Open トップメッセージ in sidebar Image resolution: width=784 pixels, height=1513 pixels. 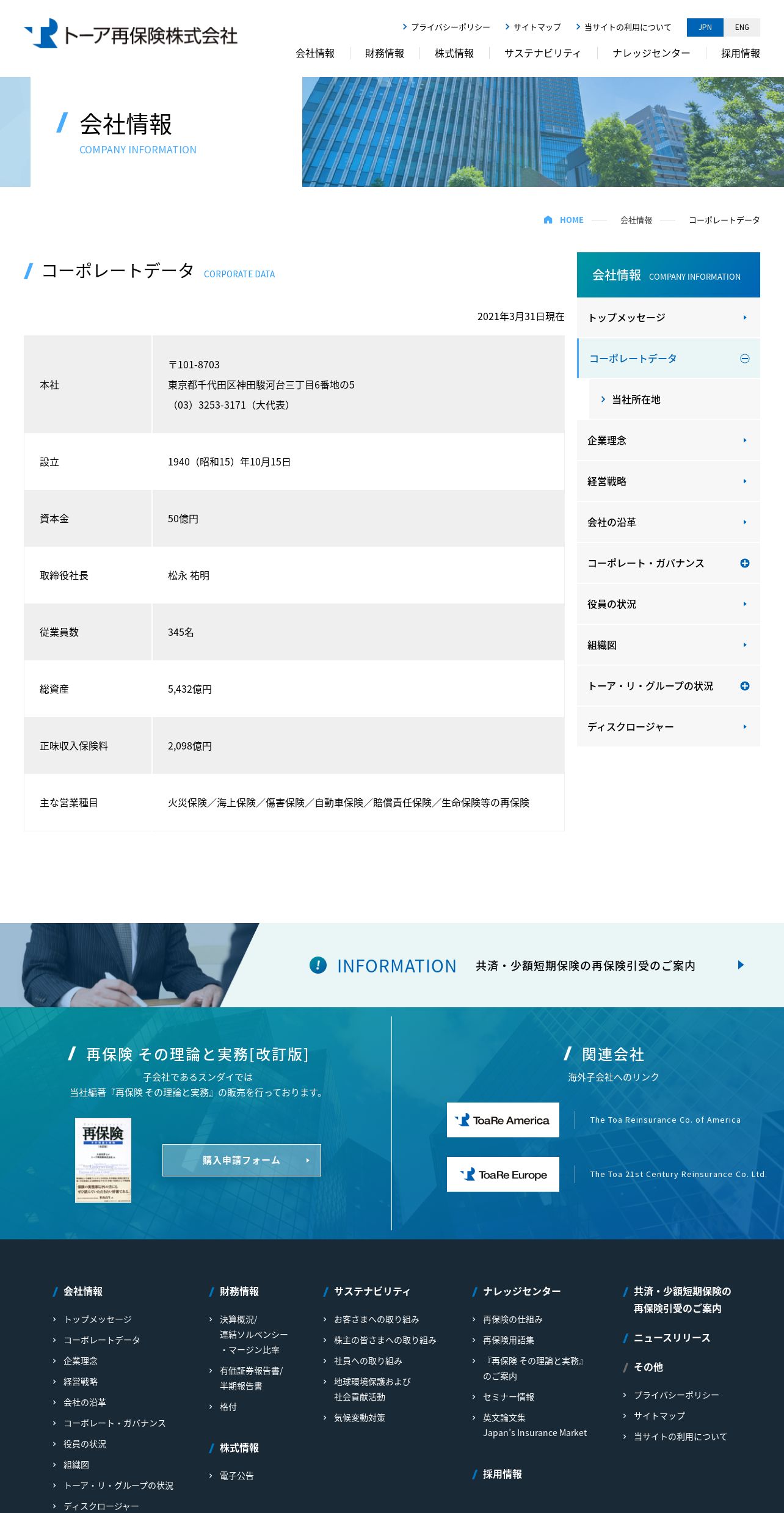[669, 318]
